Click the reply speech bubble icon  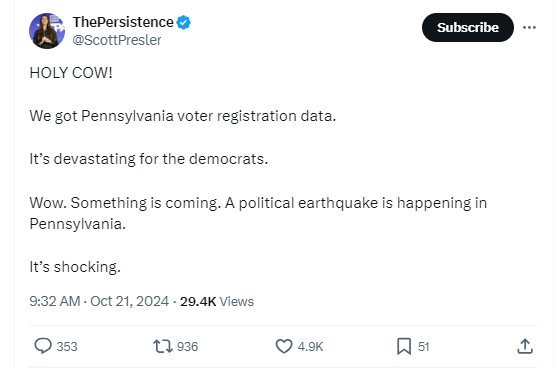coord(43,346)
